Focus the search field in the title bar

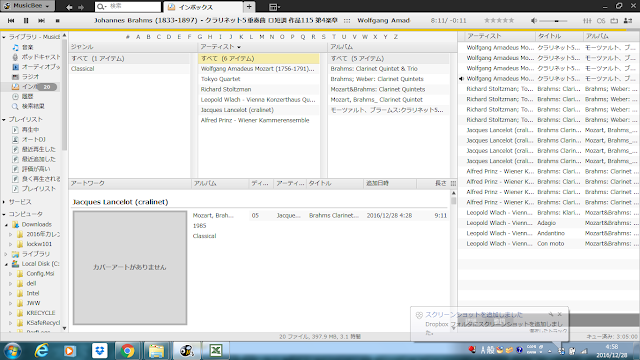click(x=128, y=7)
